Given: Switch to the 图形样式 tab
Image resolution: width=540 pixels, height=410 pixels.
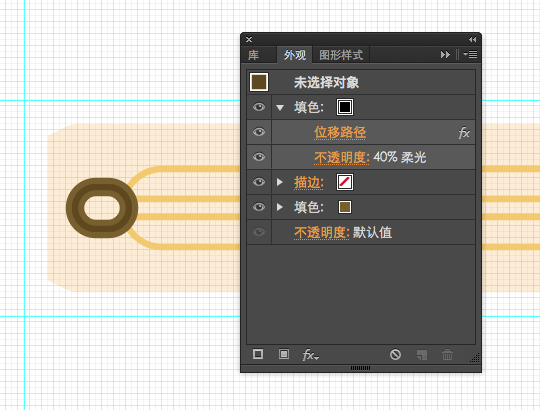Looking at the screenshot, I should point(341,55).
